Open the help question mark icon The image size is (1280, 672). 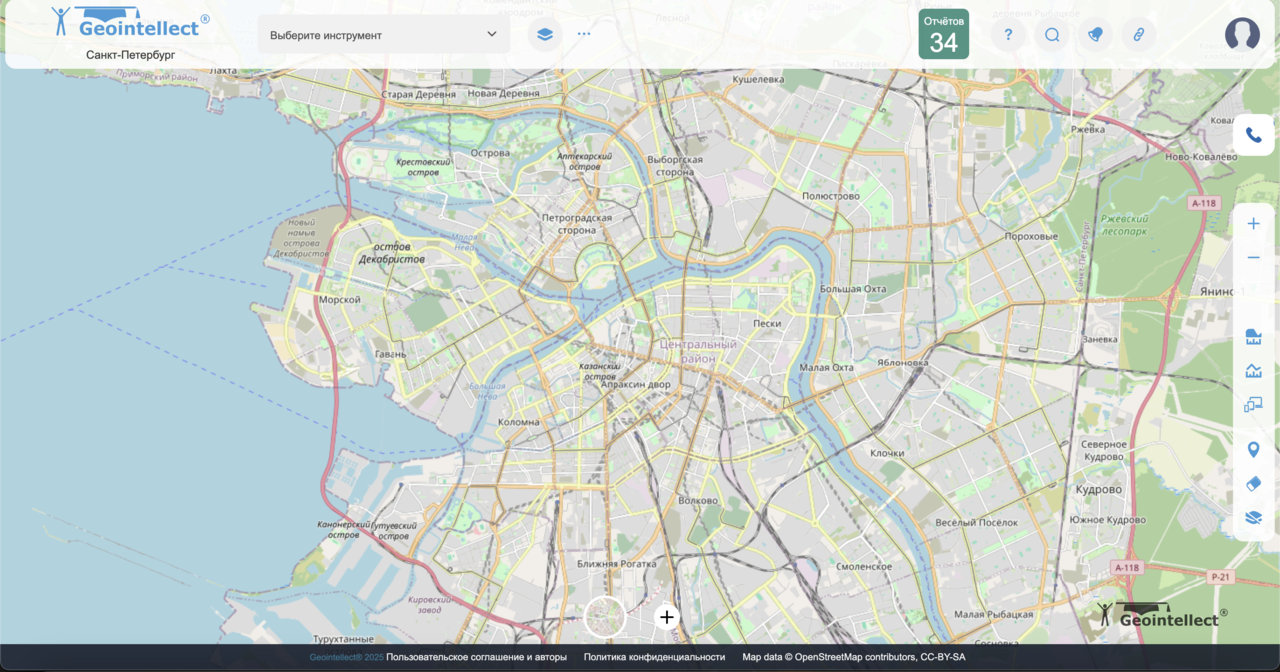(x=1008, y=35)
